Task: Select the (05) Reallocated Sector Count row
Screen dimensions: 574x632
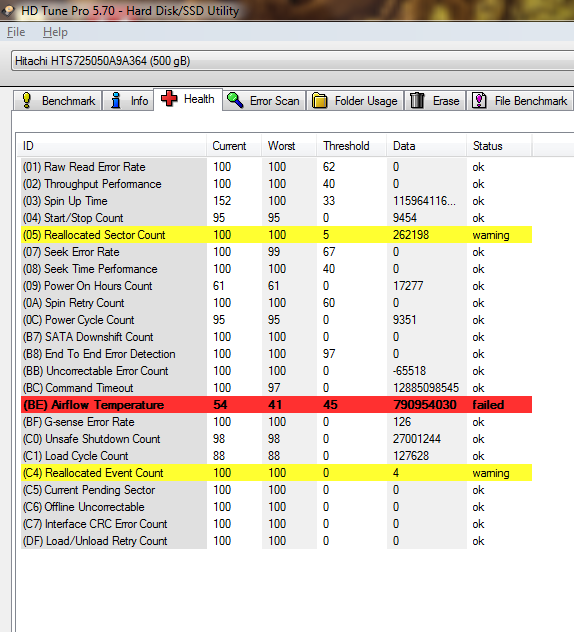Action: click(x=277, y=235)
